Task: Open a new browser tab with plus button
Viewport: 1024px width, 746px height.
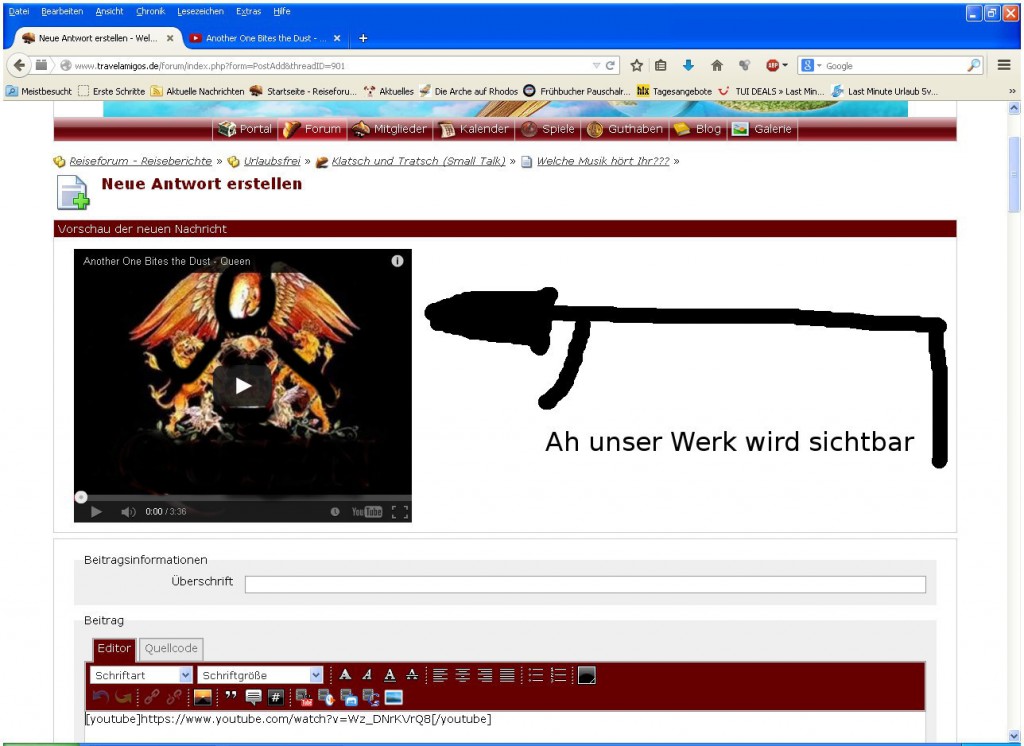Action: click(x=363, y=38)
